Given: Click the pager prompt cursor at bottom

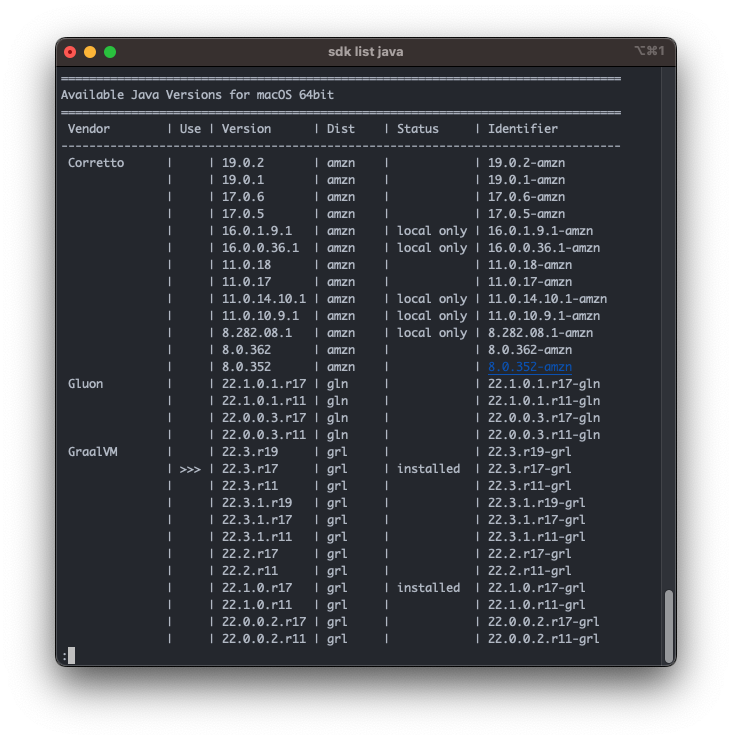Looking at the screenshot, I should (71, 656).
